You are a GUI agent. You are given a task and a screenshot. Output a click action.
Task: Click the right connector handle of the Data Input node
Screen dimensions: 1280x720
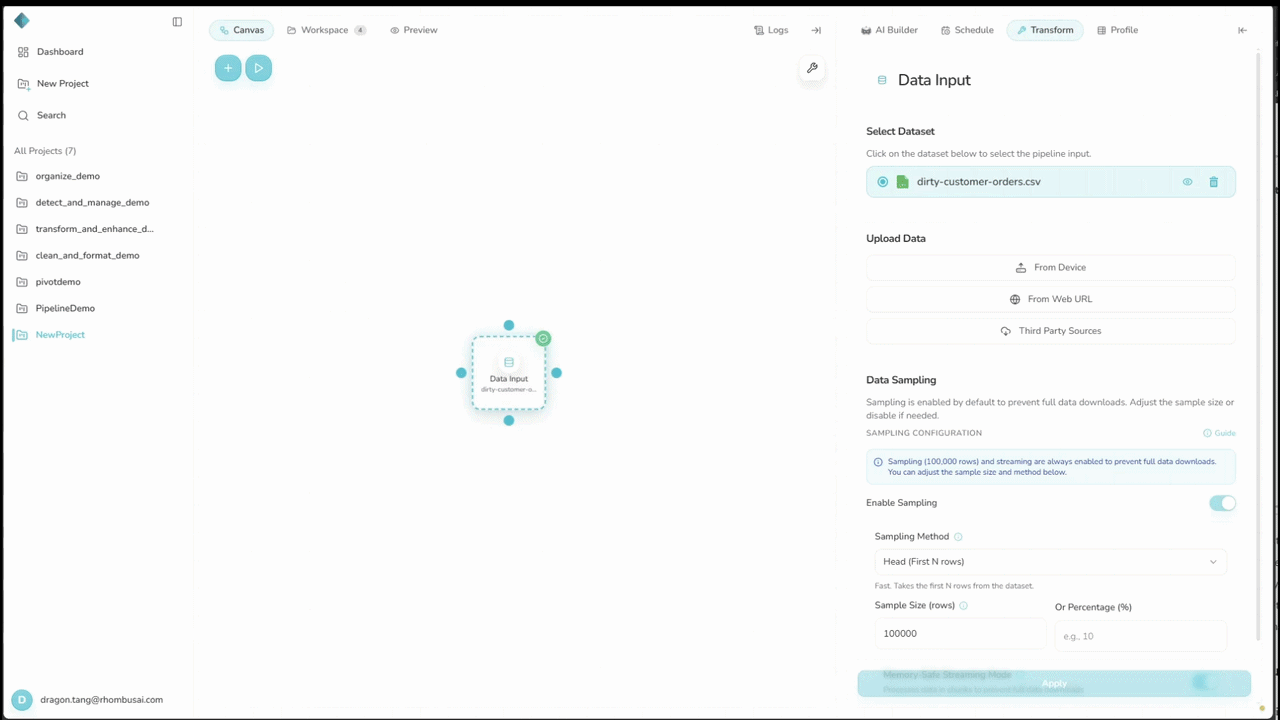[557, 373]
